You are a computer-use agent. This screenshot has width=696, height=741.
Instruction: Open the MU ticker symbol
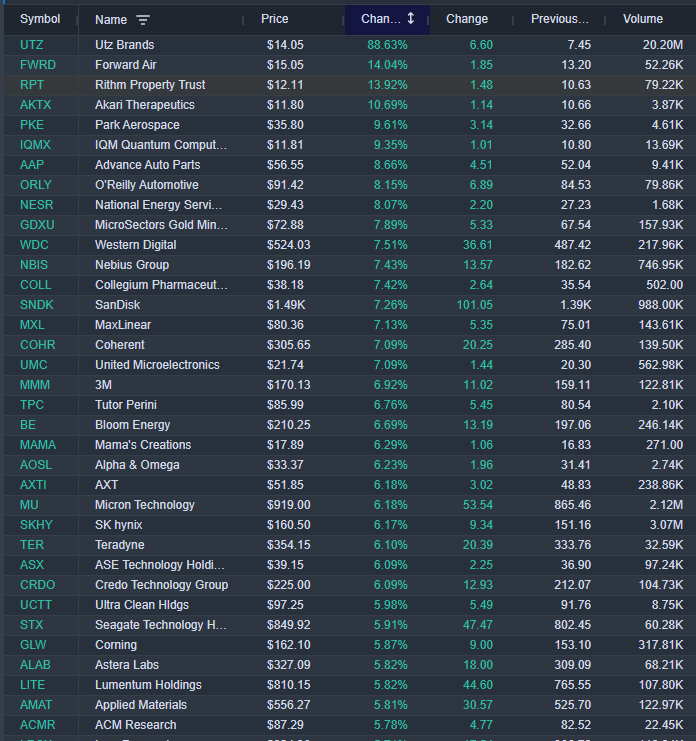(x=29, y=505)
